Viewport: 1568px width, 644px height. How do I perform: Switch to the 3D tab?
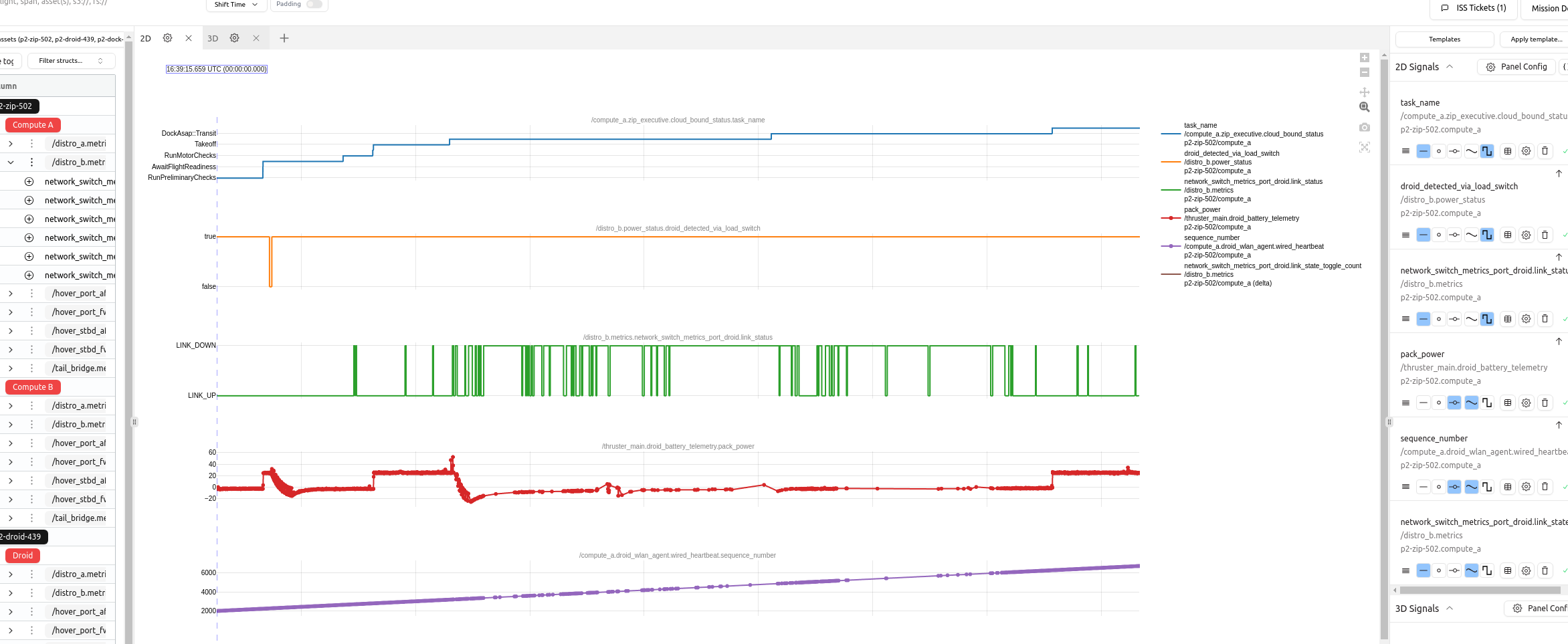click(x=213, y=39)
